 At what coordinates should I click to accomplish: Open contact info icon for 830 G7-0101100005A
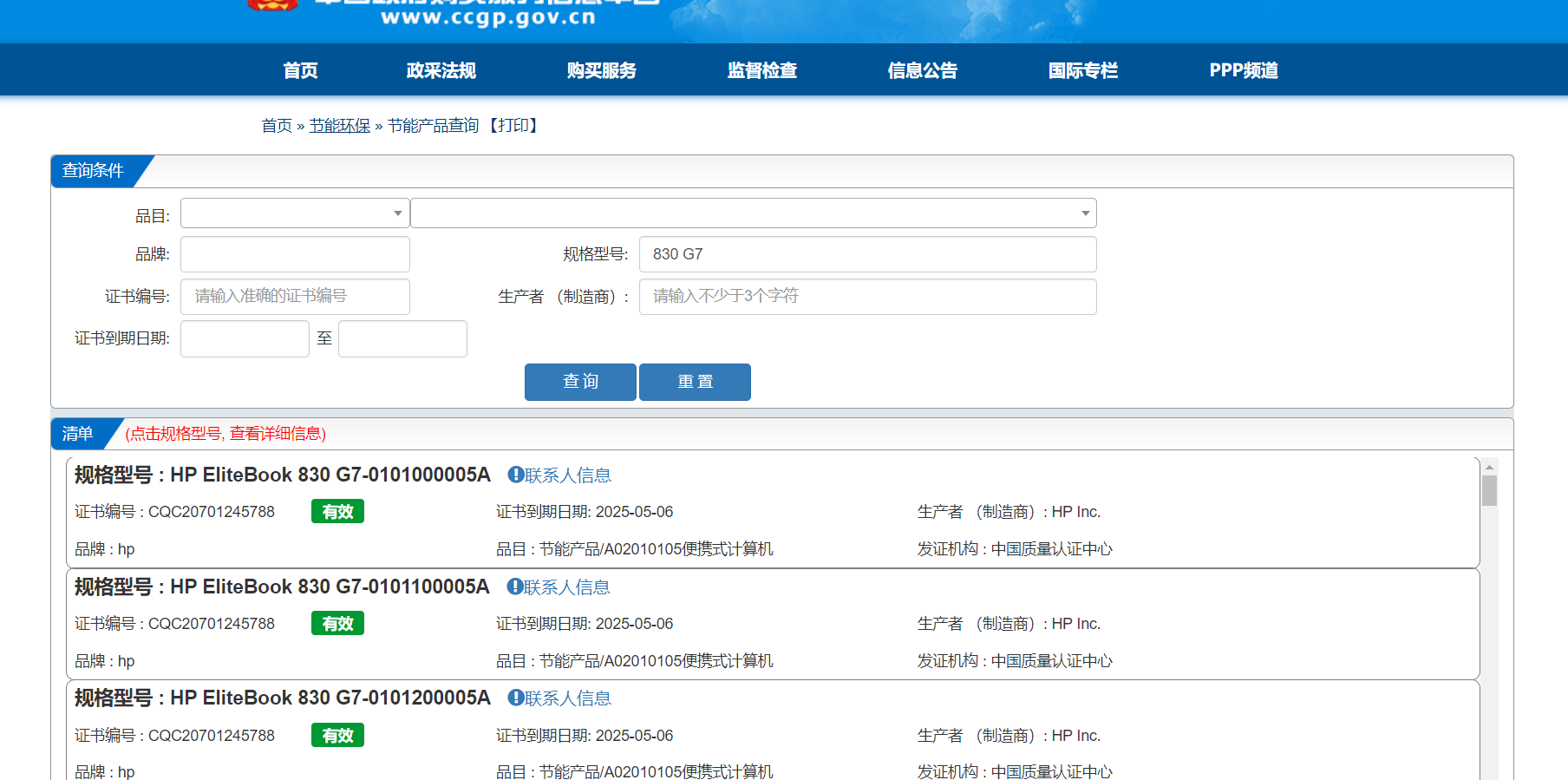tap(514, 587)
